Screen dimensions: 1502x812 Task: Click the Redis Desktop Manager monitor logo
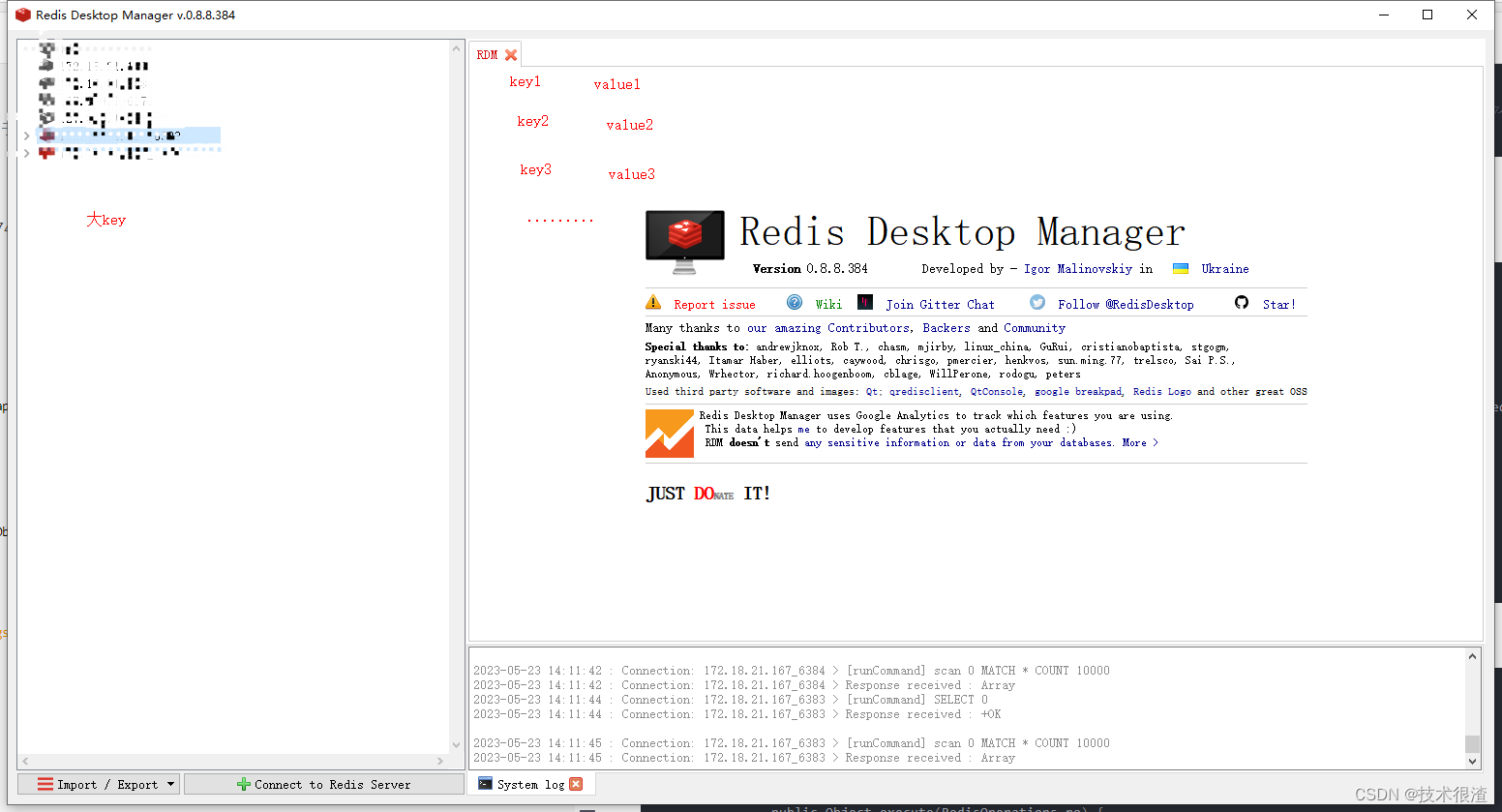pyautogui.click(x=684, y=242)
